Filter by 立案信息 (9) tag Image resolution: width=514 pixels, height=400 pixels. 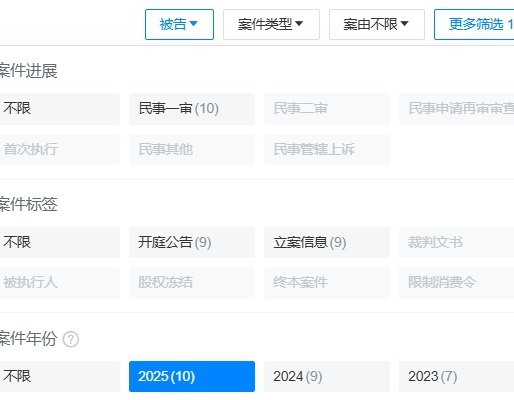click(327, 242)
